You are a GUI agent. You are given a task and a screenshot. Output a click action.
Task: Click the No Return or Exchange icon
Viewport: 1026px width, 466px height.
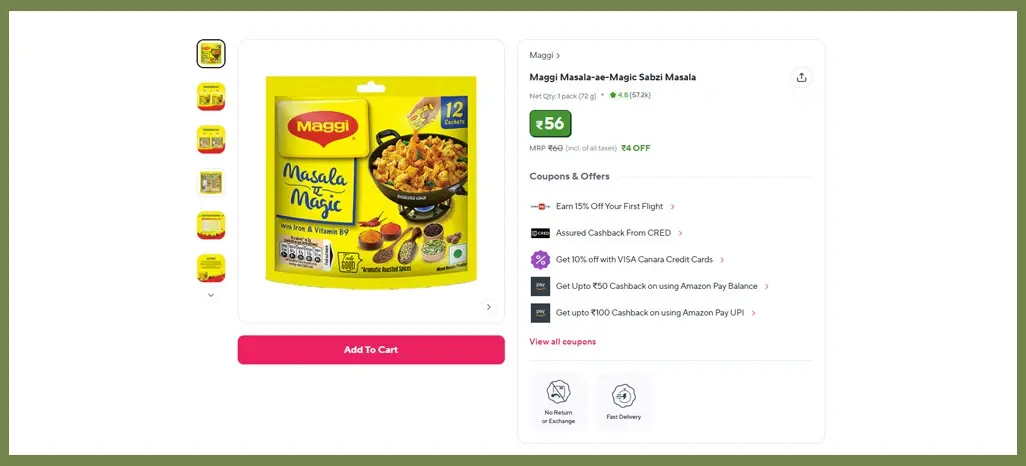558,392
